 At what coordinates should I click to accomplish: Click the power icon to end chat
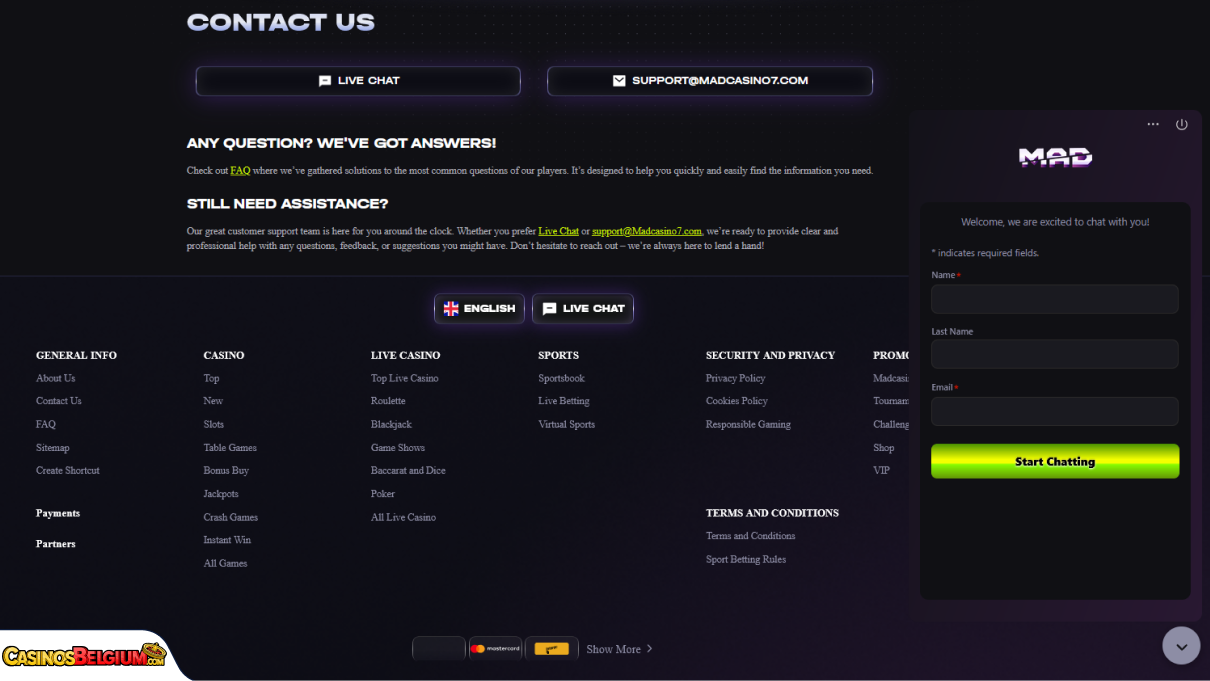[x=1182, y=124]
